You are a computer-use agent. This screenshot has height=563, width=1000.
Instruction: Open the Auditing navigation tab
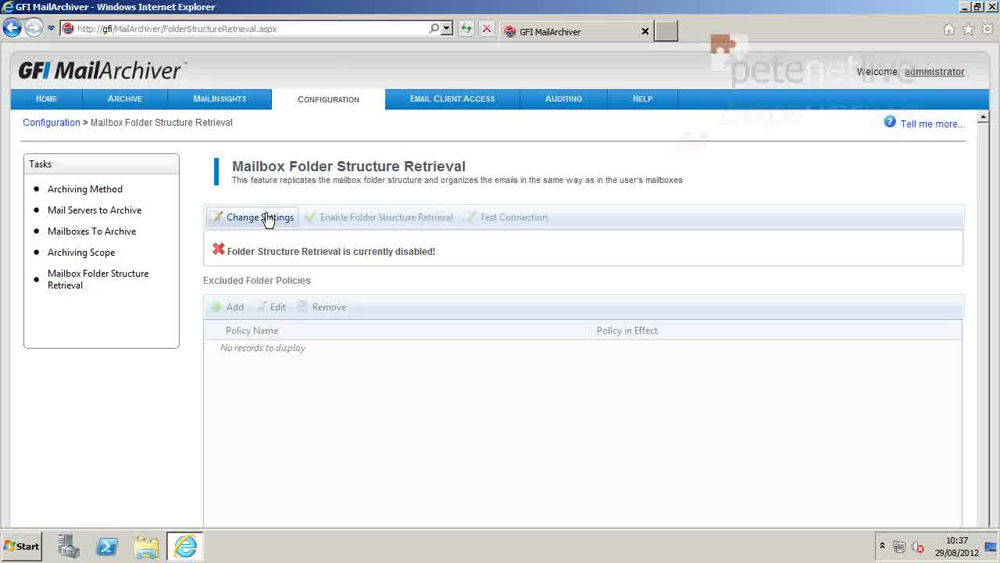(x=563, y=99)
